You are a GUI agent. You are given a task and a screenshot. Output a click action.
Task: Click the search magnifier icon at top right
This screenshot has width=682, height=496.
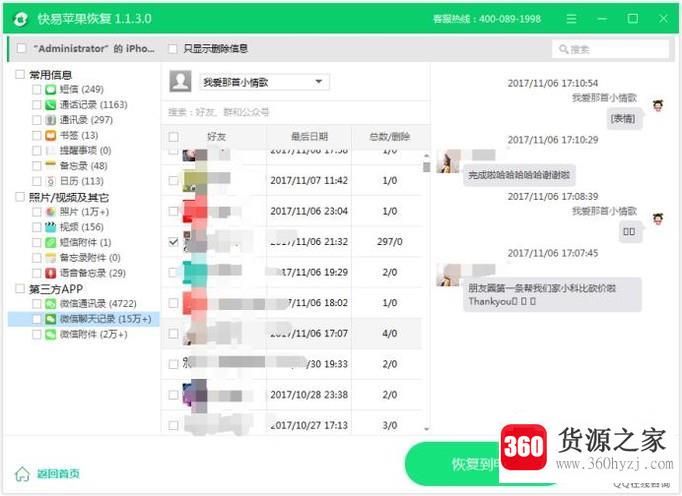(x=564, y=49)
